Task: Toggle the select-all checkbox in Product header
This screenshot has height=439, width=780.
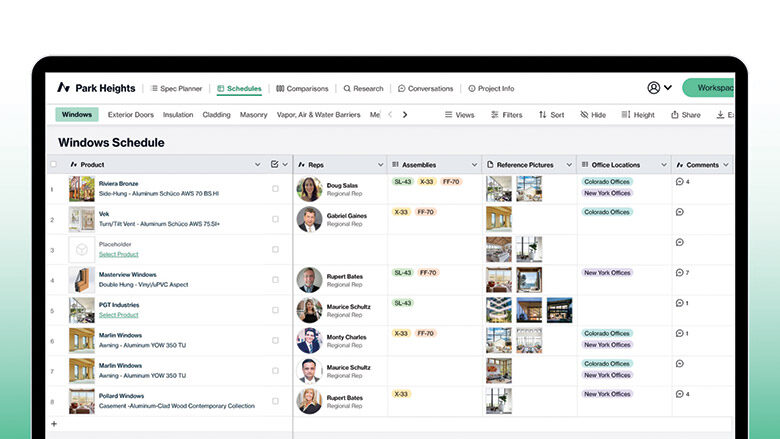Action: click(x=54, y=164)
